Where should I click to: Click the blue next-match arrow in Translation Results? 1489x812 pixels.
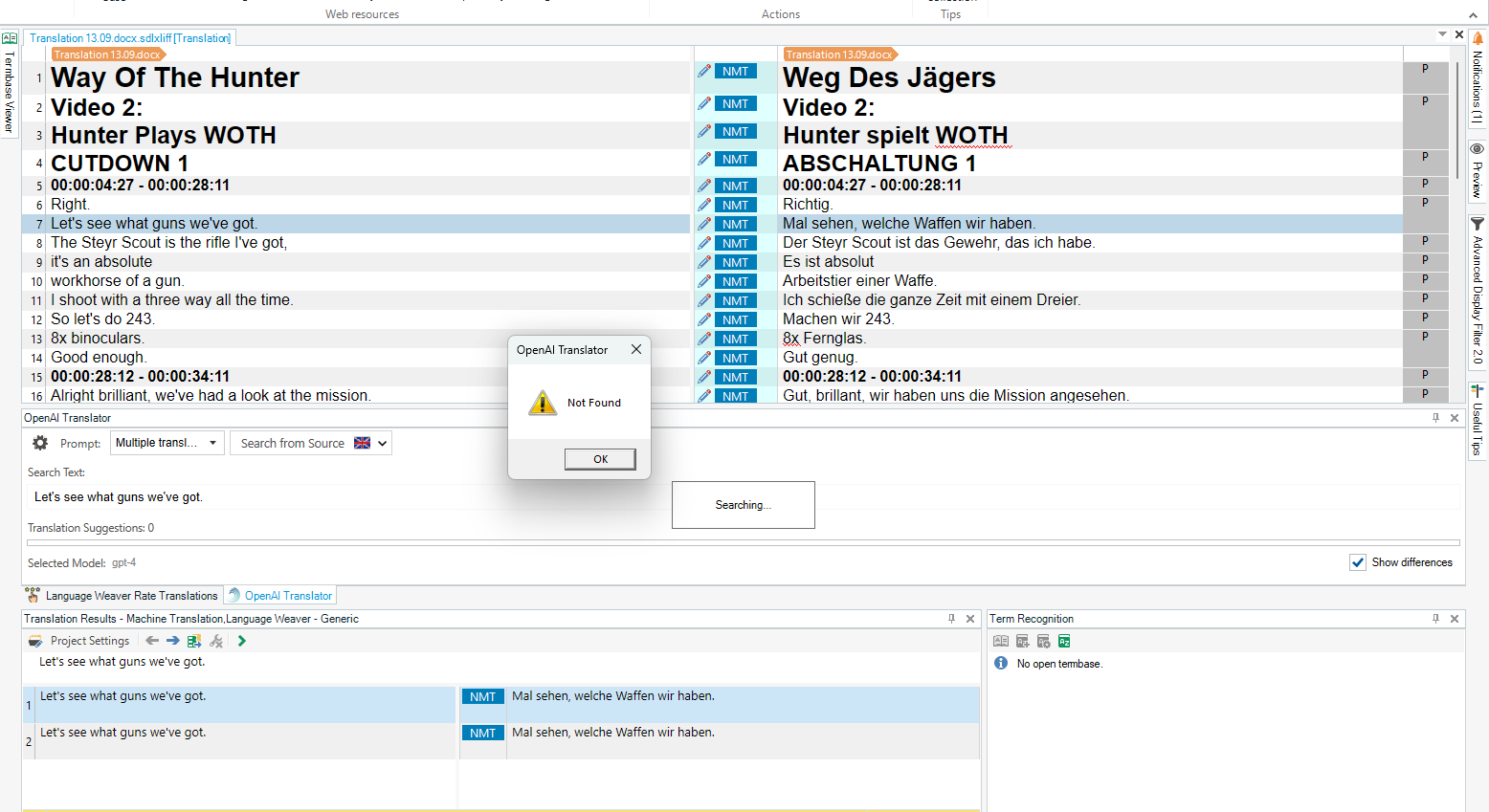pos(172,641)
